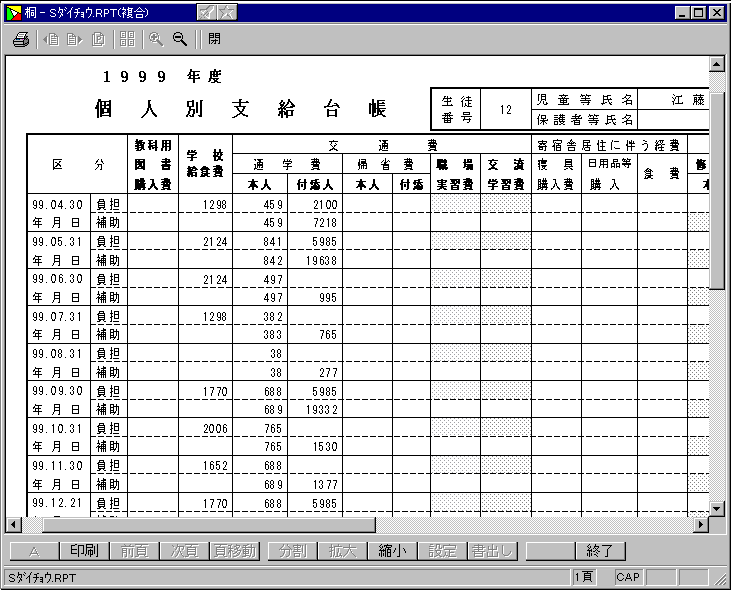731x590 pixels.
Task: Click the zoom out magnifier icon
Action: (x=180, y=39)
